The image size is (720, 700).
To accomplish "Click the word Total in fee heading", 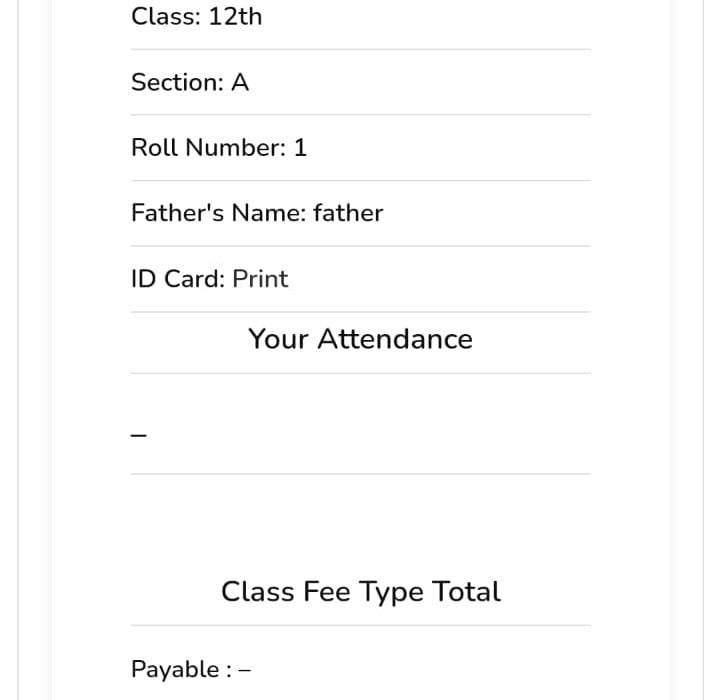I will tap(467, 591).
